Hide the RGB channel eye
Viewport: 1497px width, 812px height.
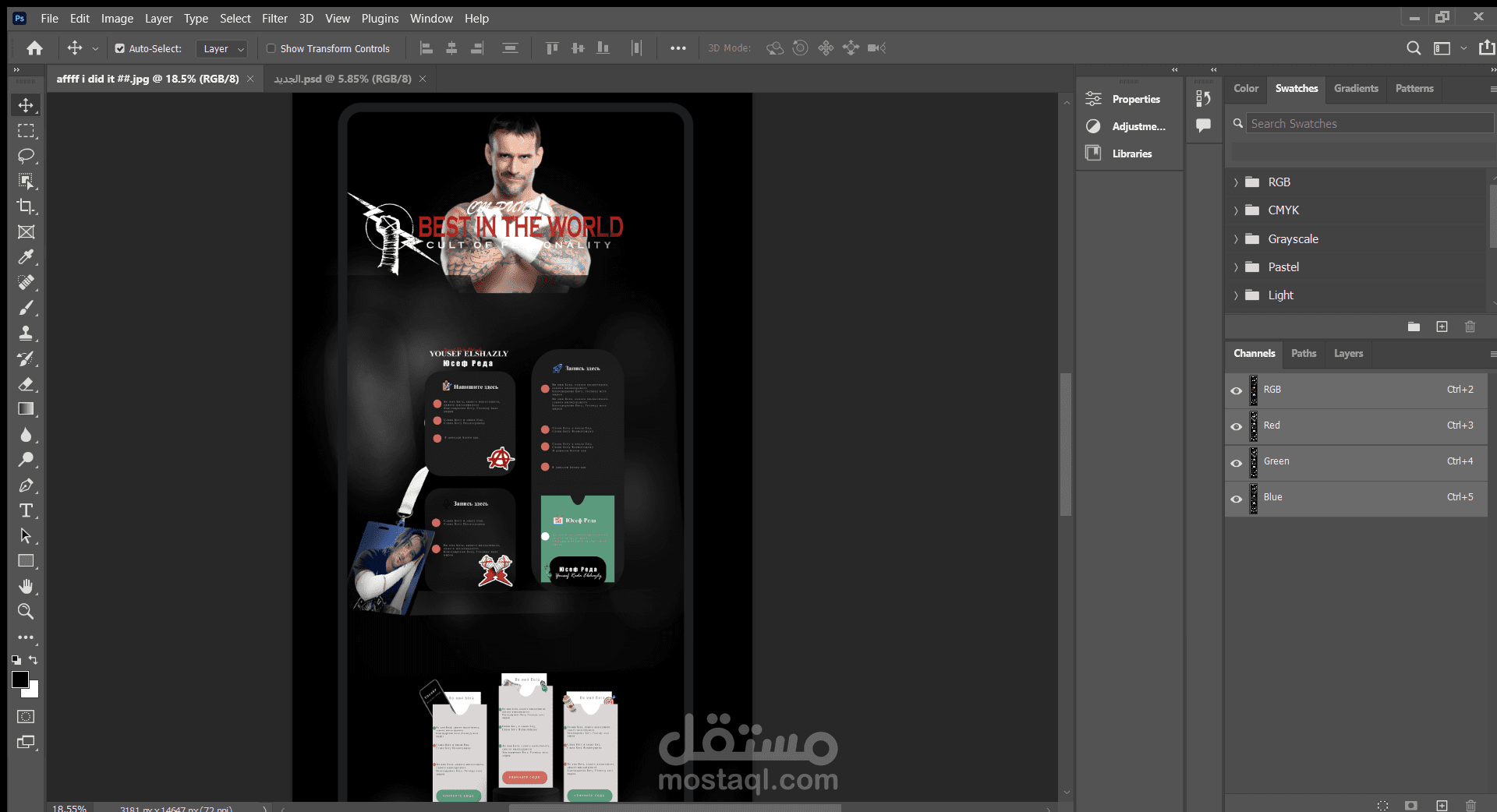coord(1236,390)
